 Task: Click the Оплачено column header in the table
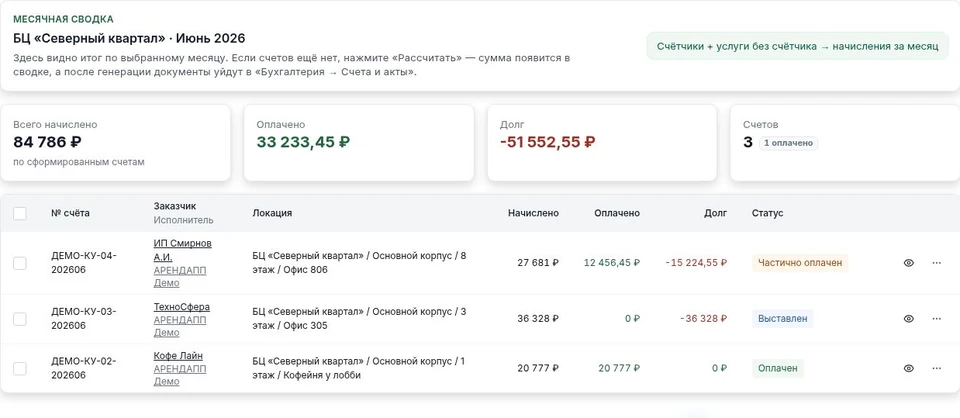617,213
